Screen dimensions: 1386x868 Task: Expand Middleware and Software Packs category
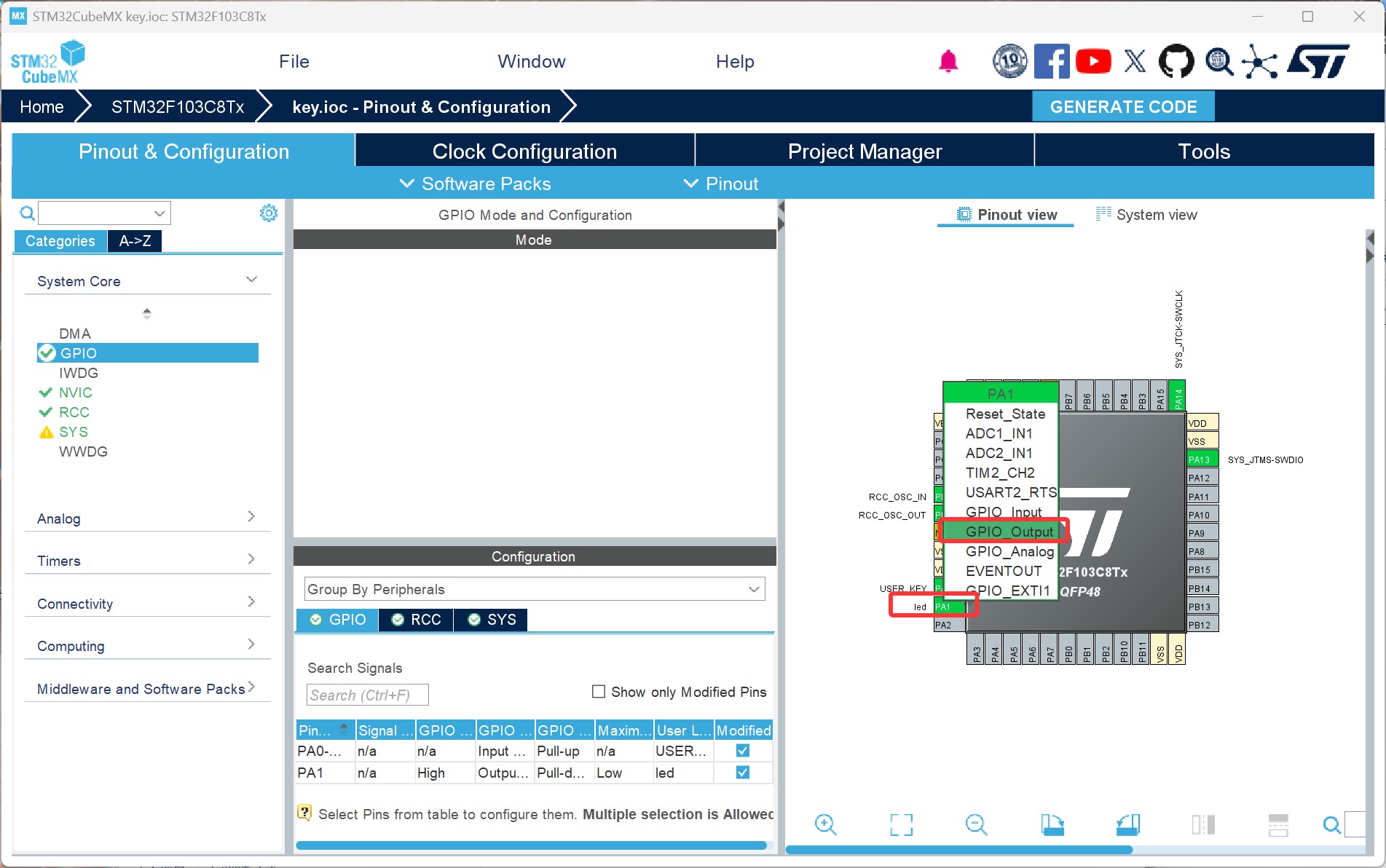coord(148,689)
